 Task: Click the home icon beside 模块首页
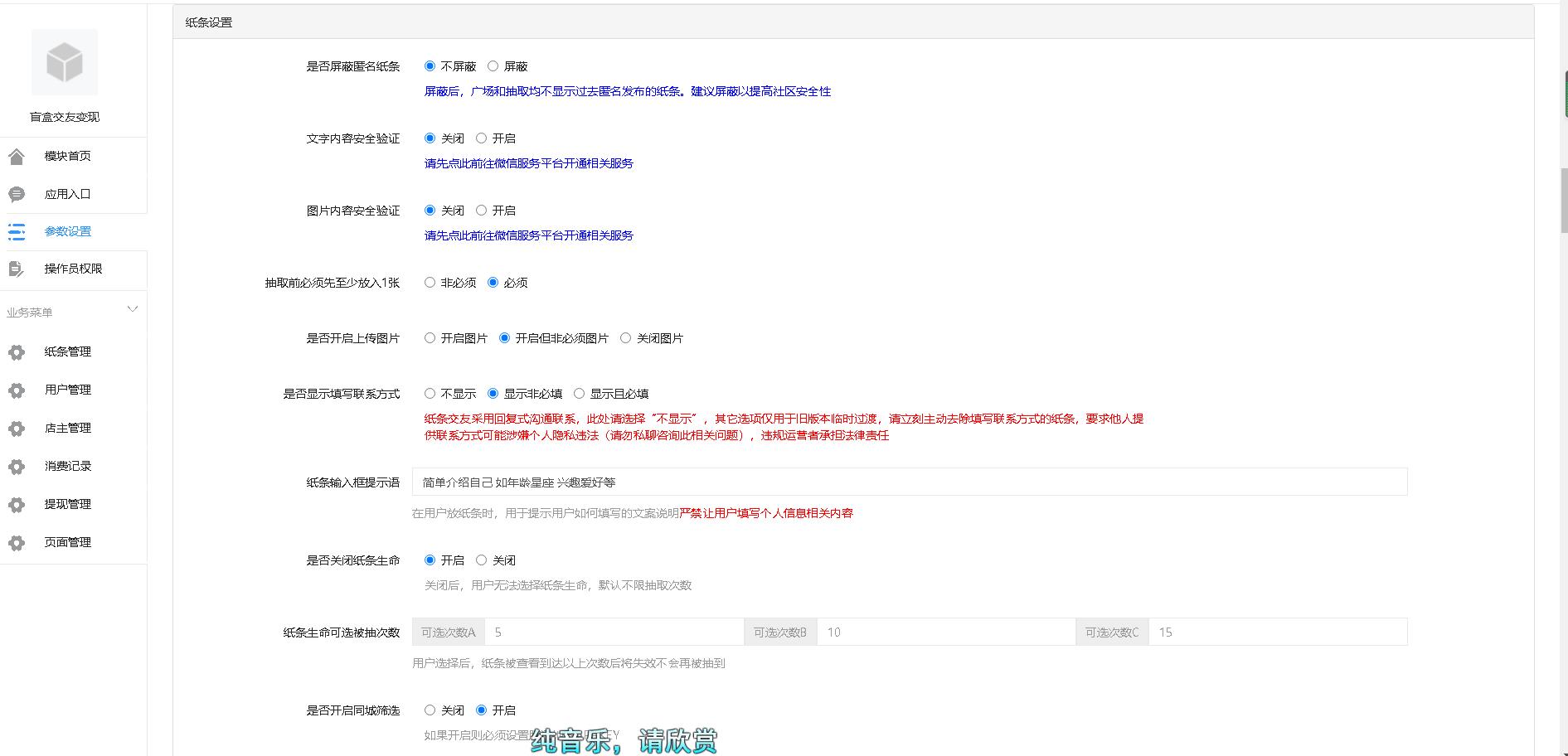click(x=17, y=156)
